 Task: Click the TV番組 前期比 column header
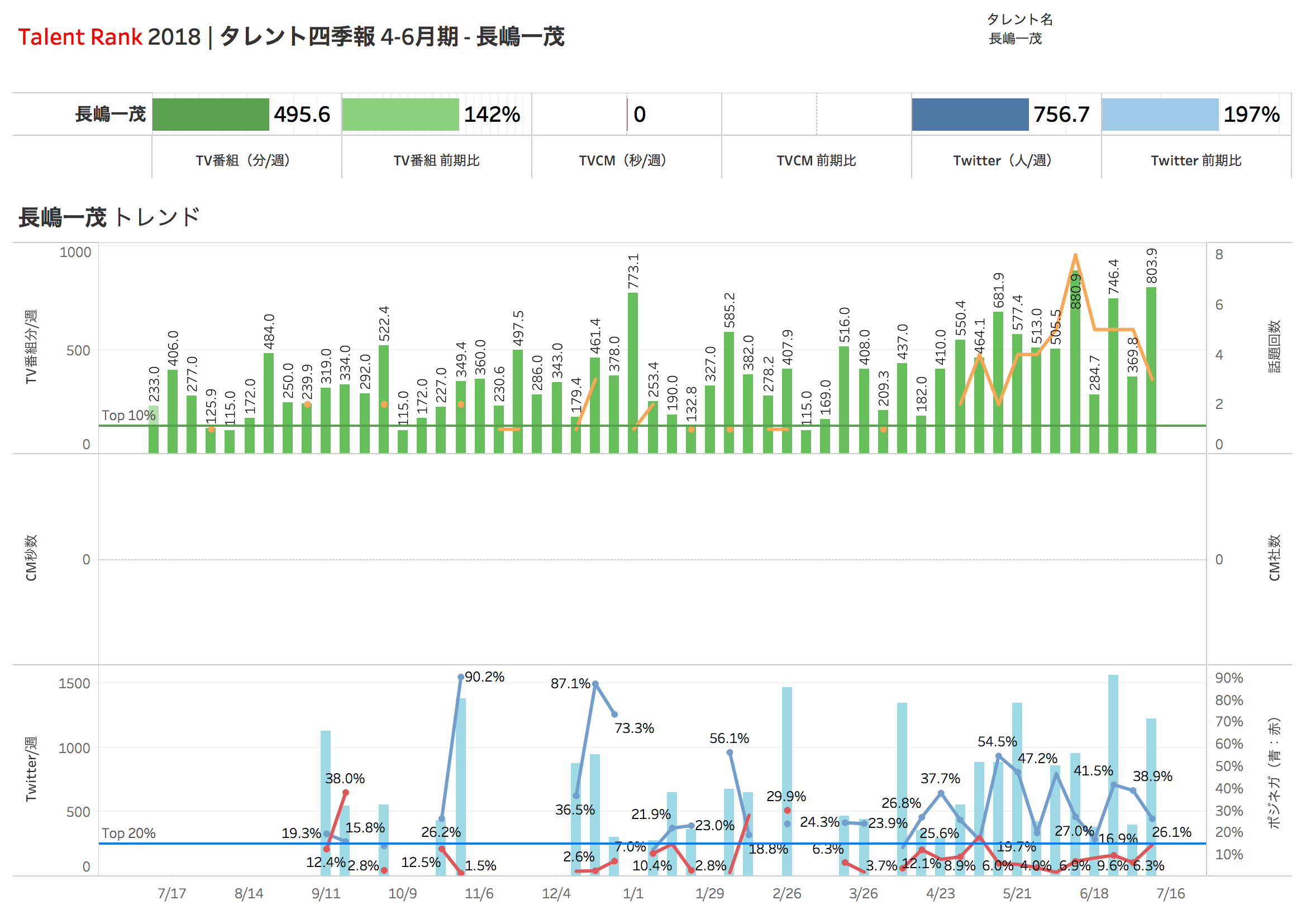(436, 161)
